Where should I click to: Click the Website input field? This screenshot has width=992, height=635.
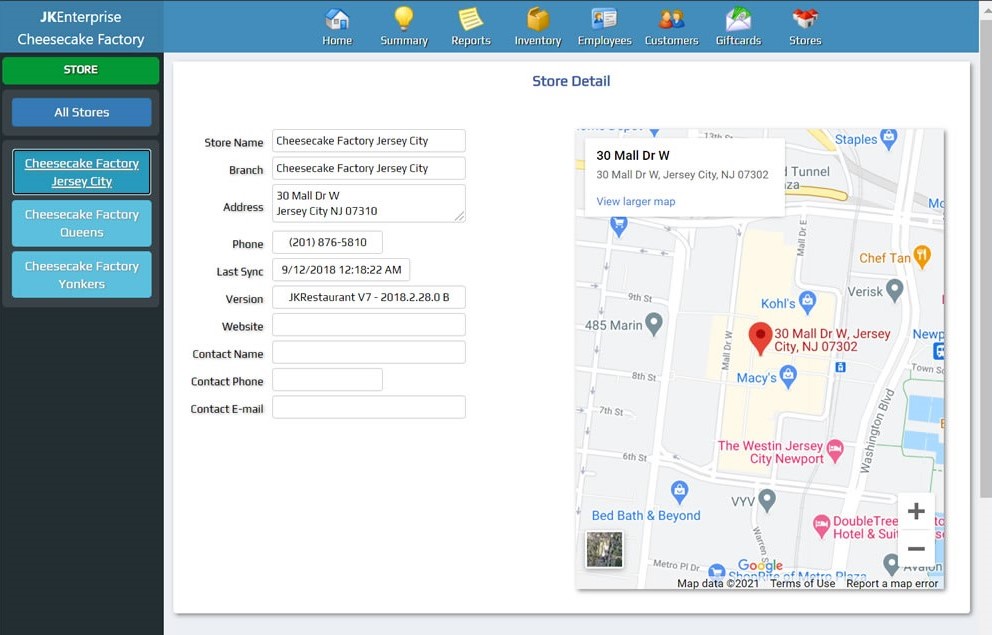point(369,324)
